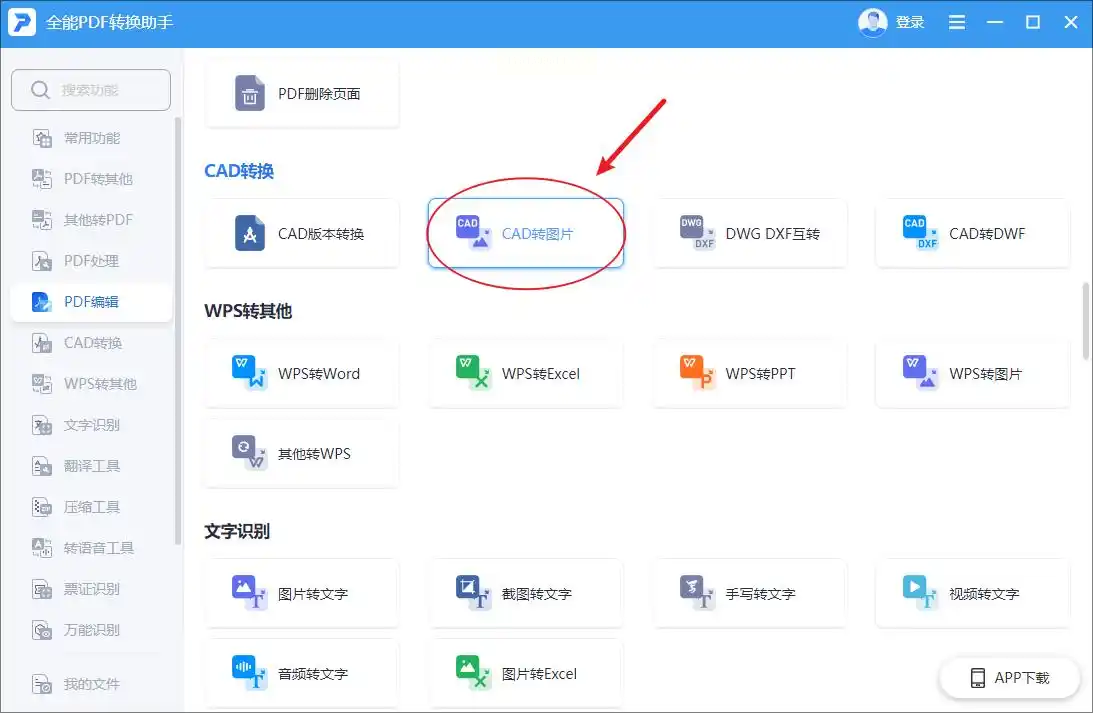This screenshot has height=713, width=1093.
Task: Start the 图片转文字 OCR icon
Action: (x=250, y=593)
